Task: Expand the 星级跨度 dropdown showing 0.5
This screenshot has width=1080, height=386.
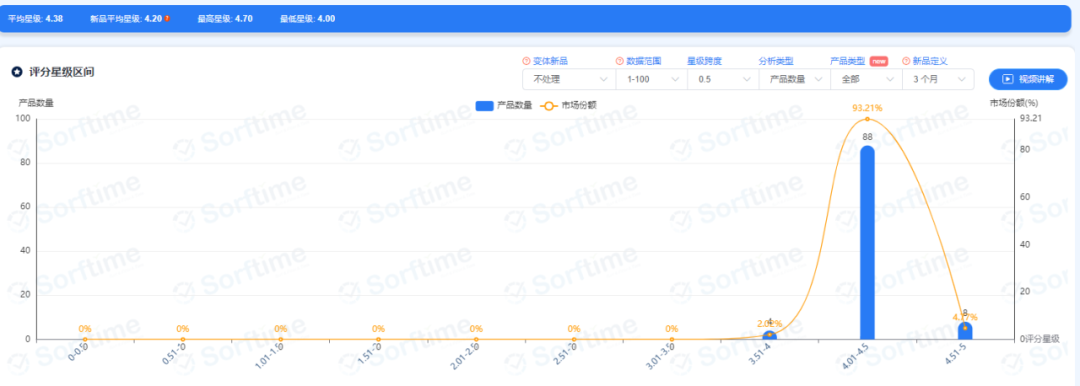Action: (x=723, y=79)
